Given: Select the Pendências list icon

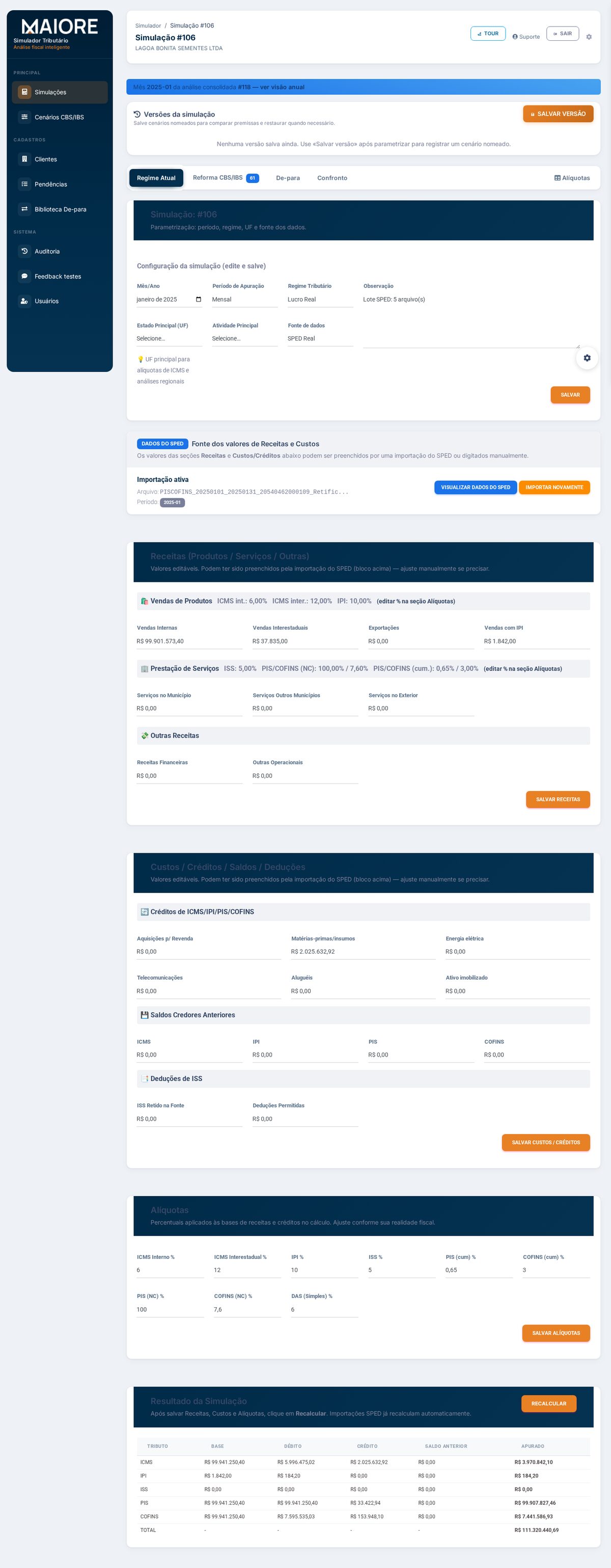Looking at the screenshot, I should 24,184.
